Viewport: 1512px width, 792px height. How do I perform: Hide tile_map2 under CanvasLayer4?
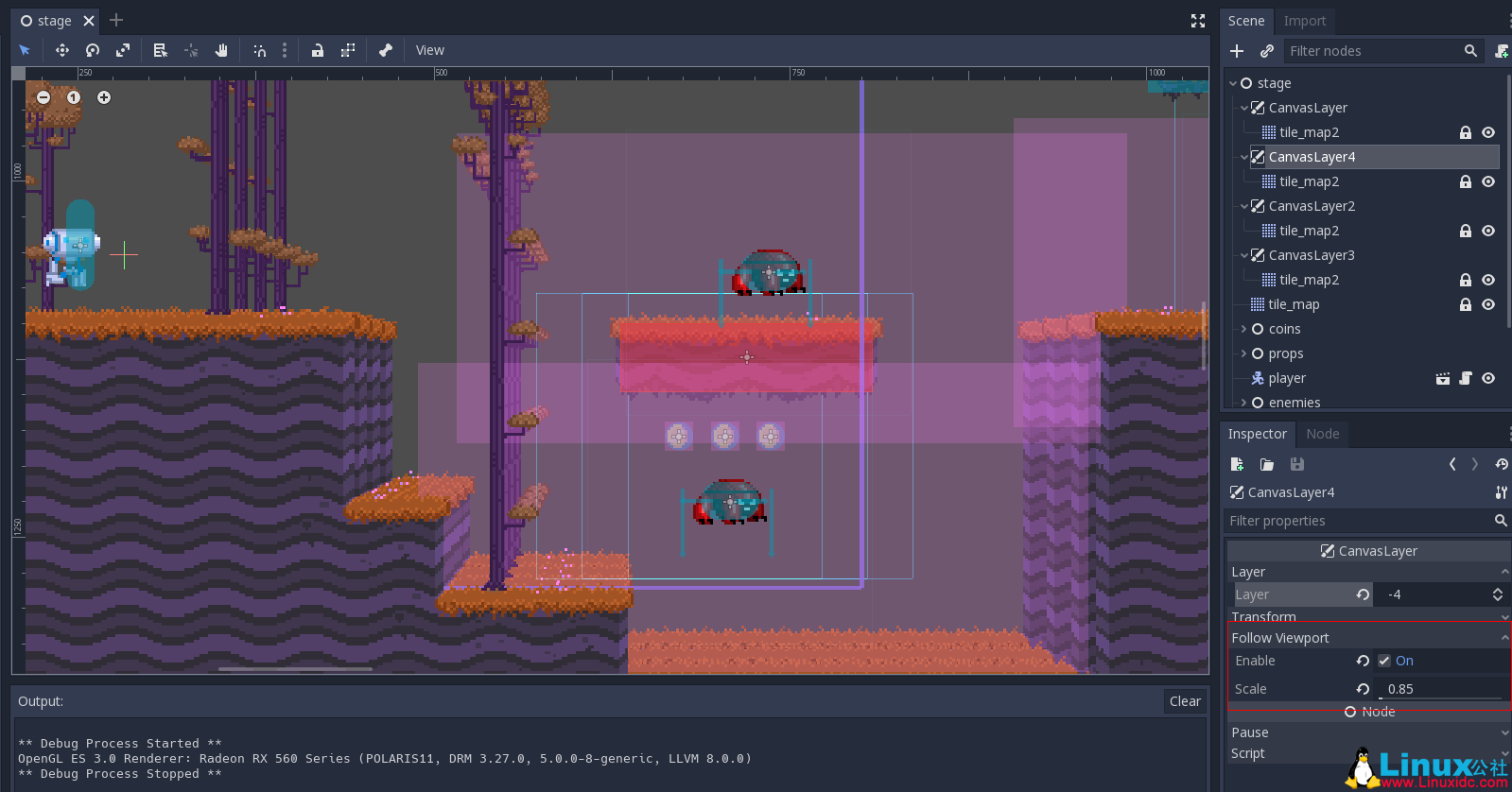[x=1488, y=181]
